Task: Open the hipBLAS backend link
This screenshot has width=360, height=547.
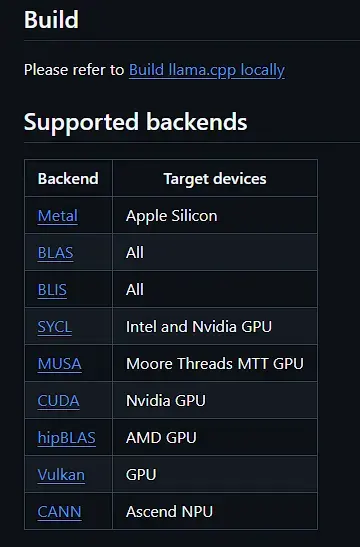Action: click(67, 438)
